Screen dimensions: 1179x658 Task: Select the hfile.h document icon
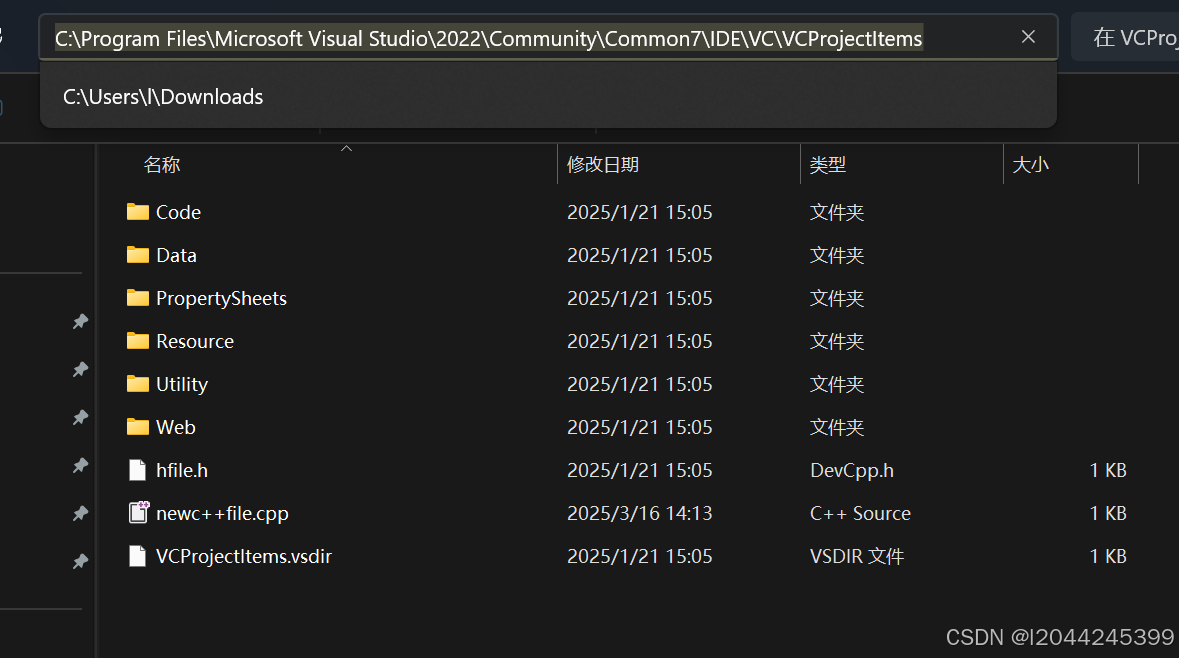click(137, 469)
